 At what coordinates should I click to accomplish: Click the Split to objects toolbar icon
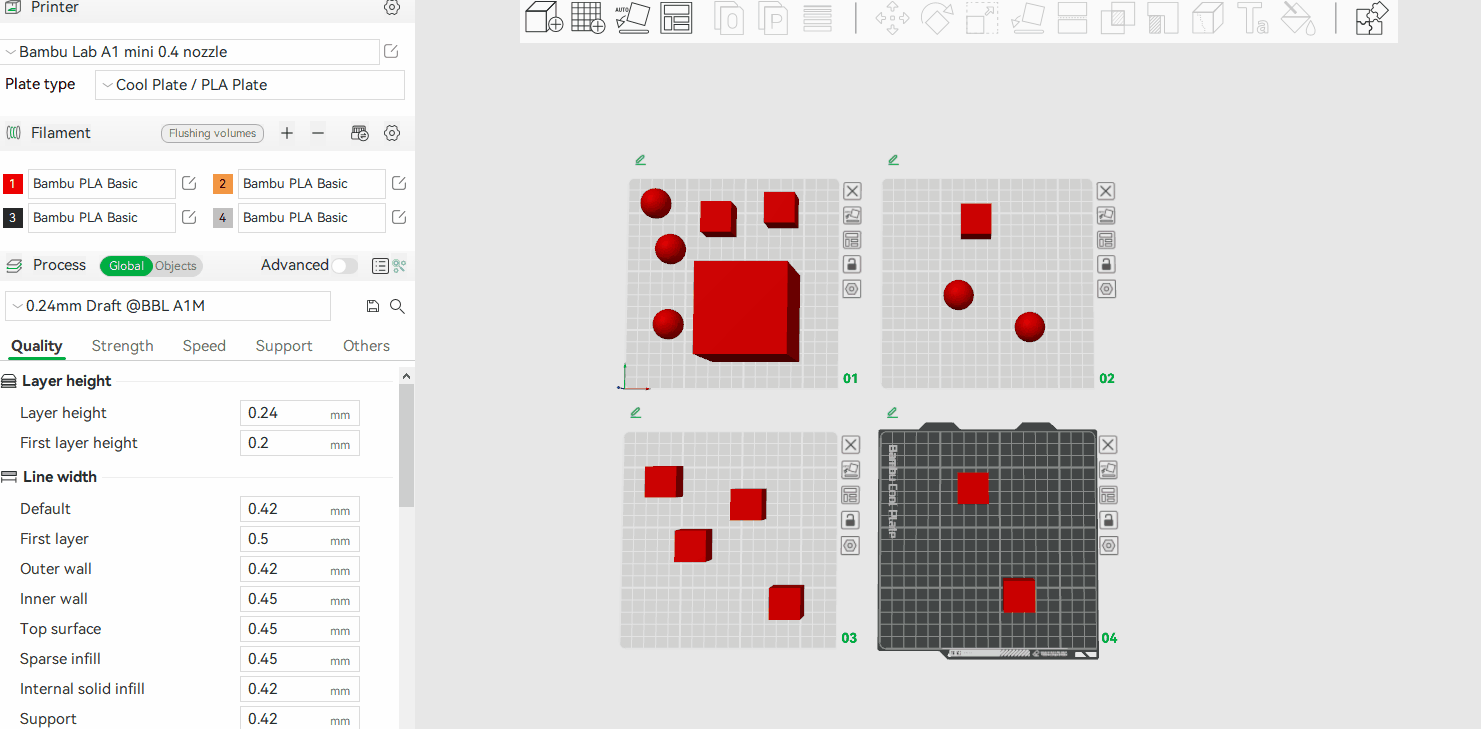pyautogui.click(x=729, y=18)
